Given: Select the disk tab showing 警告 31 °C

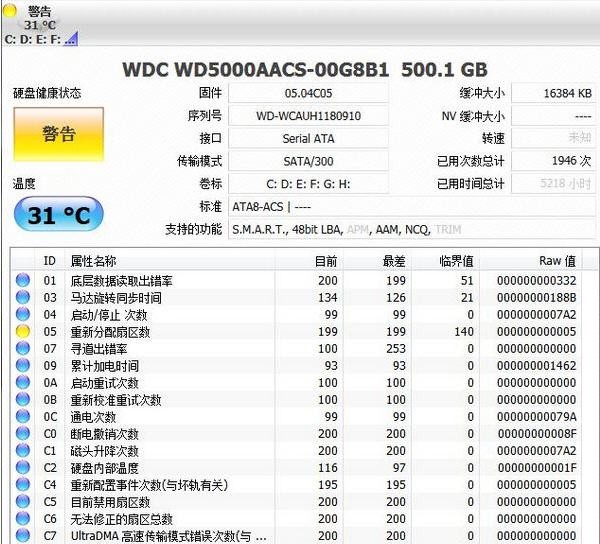Looking at the screenshot, I should (x=41, y=24).
